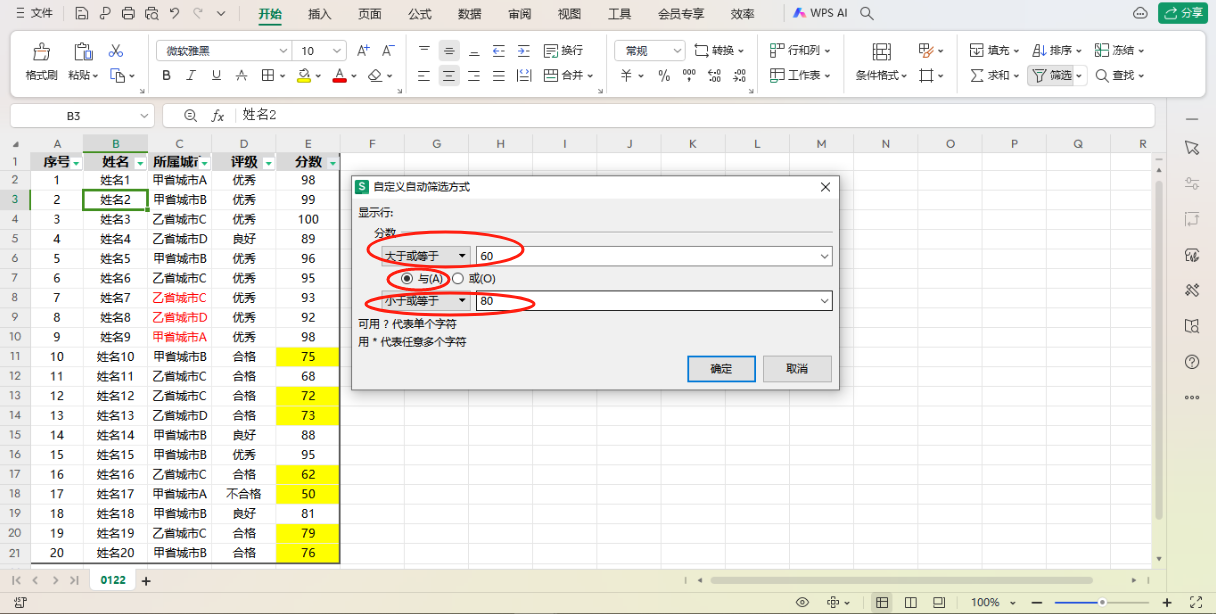1216x614 pixels.
Task: Select the 或(O) radio button
Action: [474, 279]
